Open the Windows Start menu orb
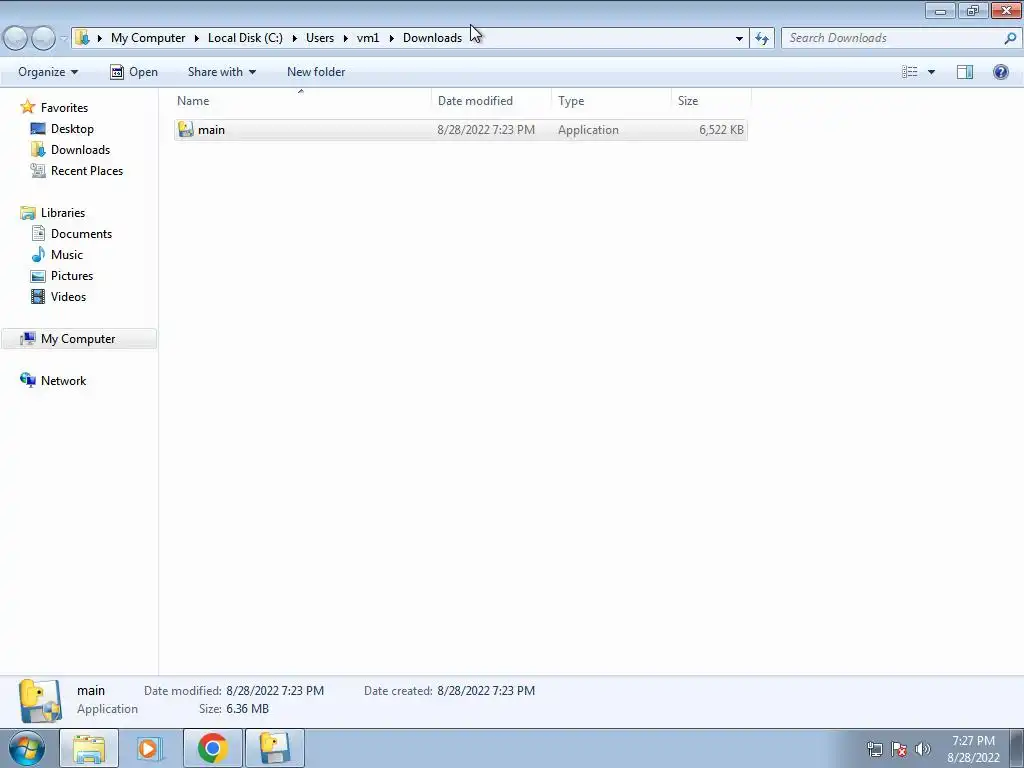The height and width of the screenshot is (768, 1024). pos(27,748)
